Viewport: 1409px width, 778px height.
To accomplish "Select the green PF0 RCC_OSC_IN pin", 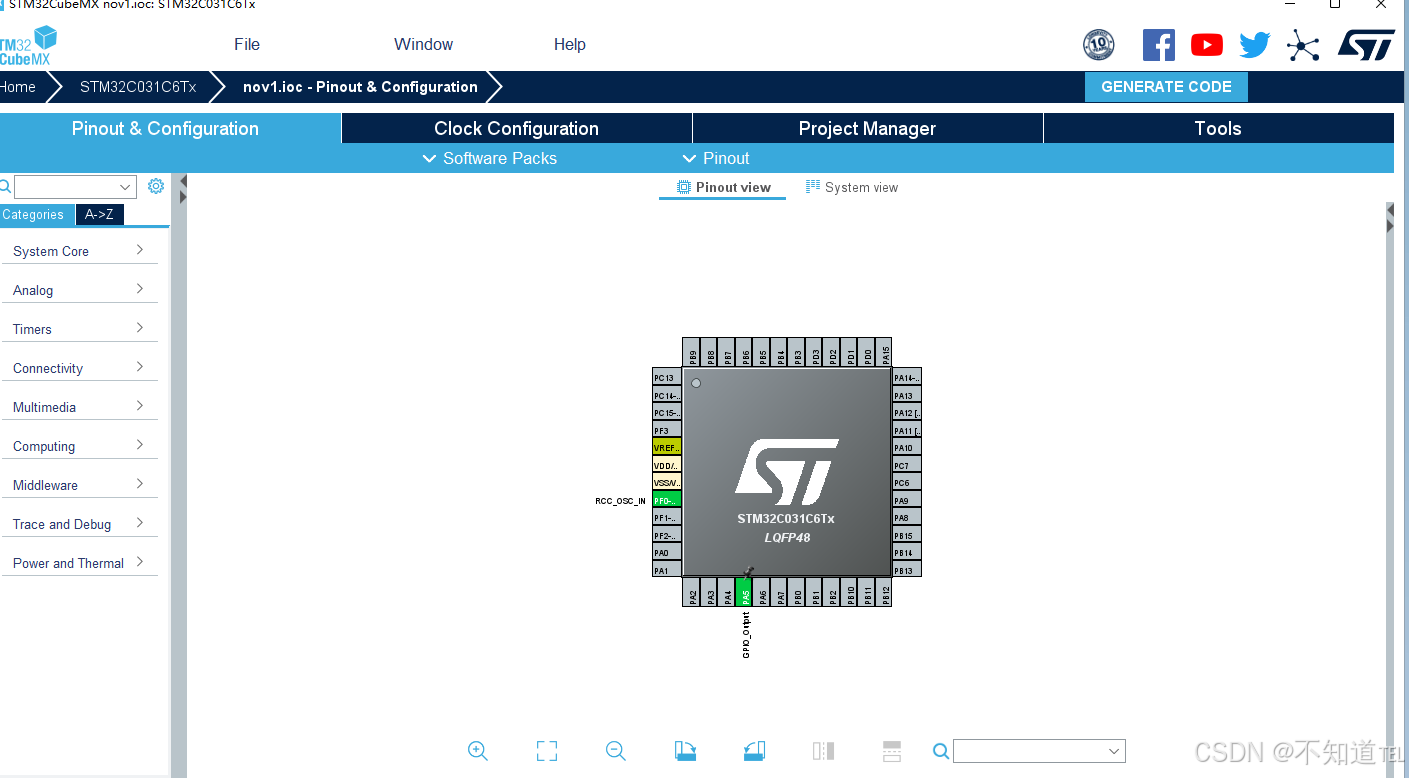I will tap(667, 500).
